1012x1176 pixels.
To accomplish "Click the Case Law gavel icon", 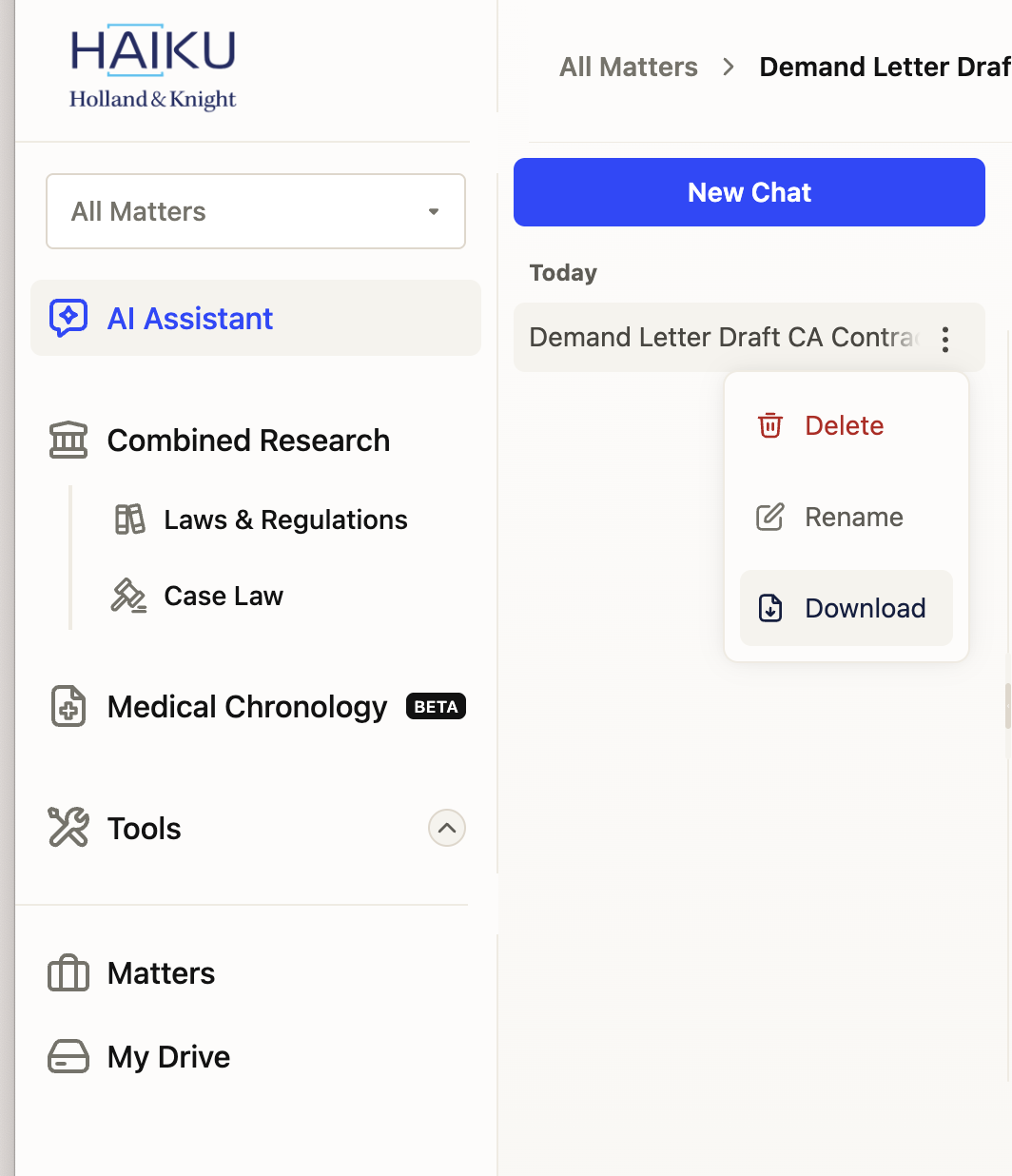I will (129, 596).
